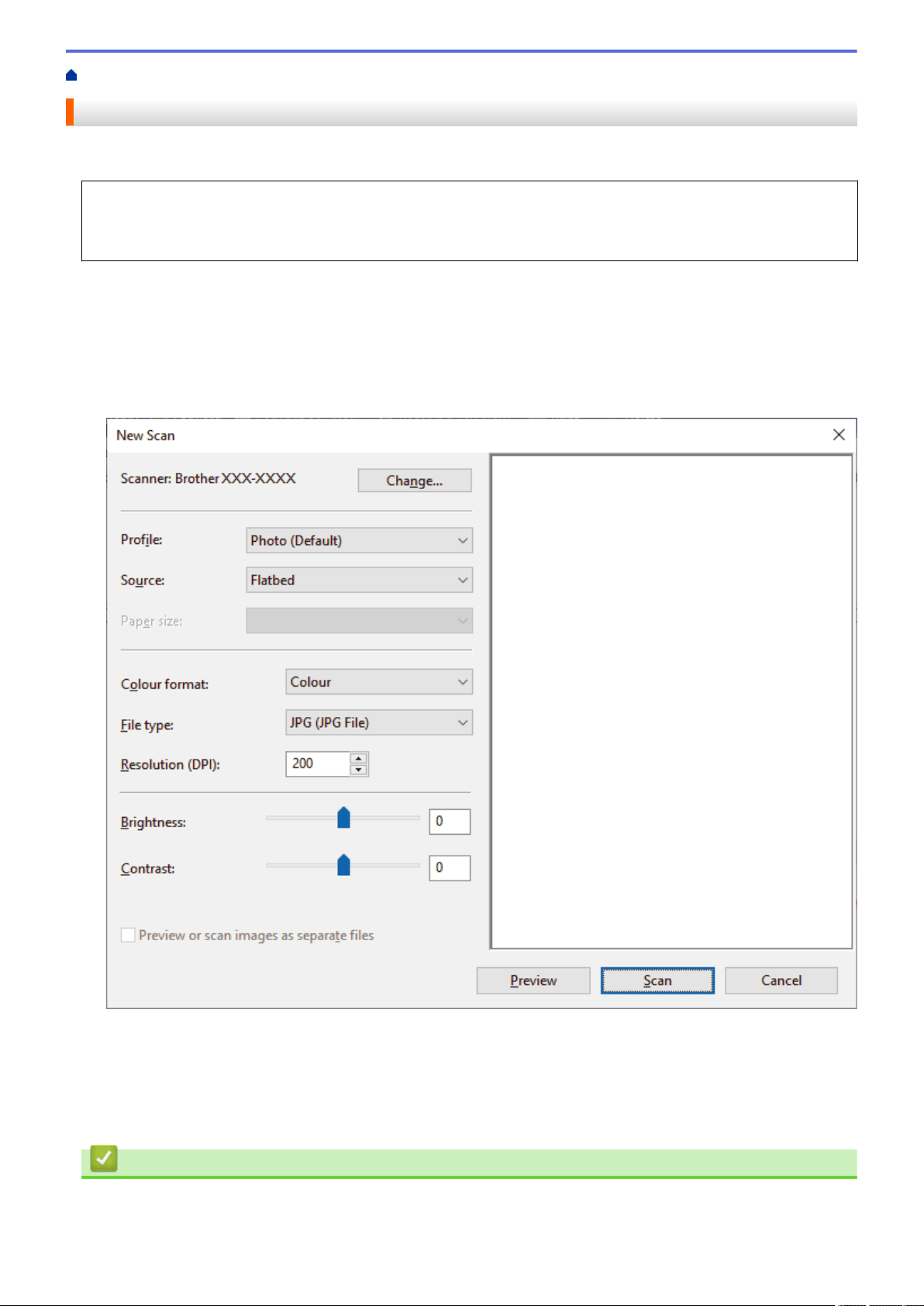Screen dimensions: 924x1306
Task: Click the Preview button
Action: tap(533, 980)
